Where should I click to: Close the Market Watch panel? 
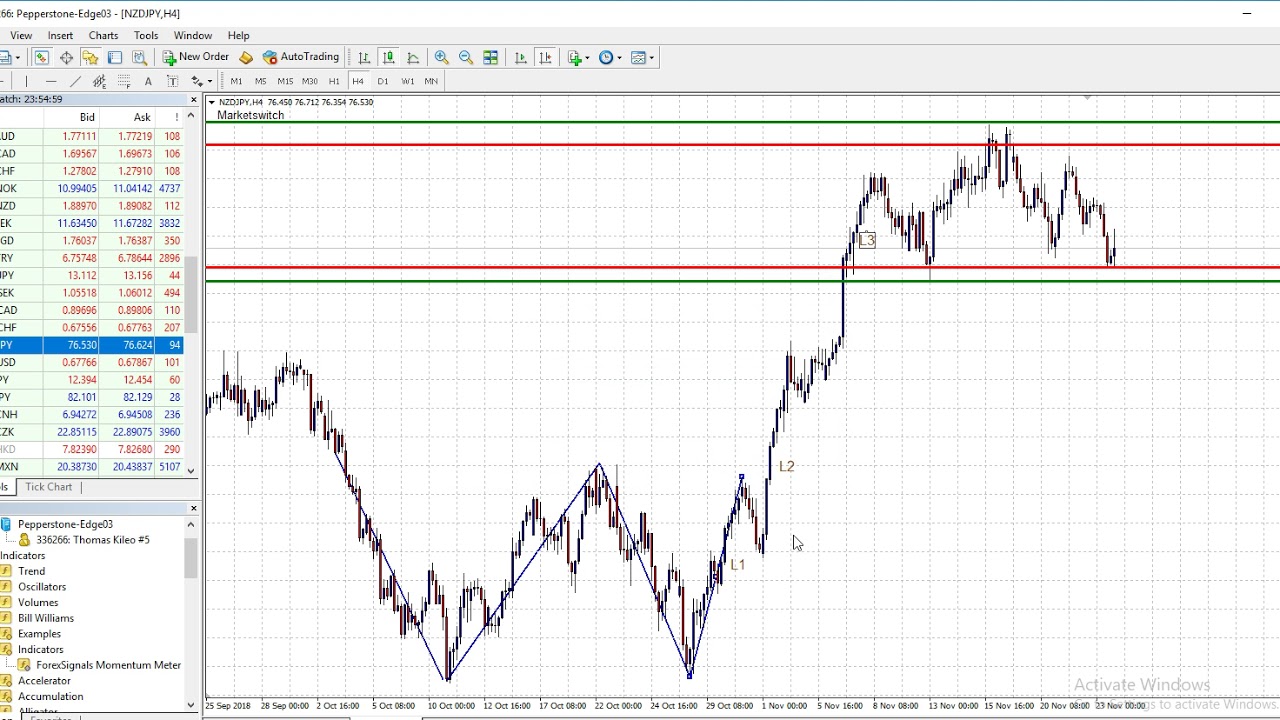tap(193, 99)
